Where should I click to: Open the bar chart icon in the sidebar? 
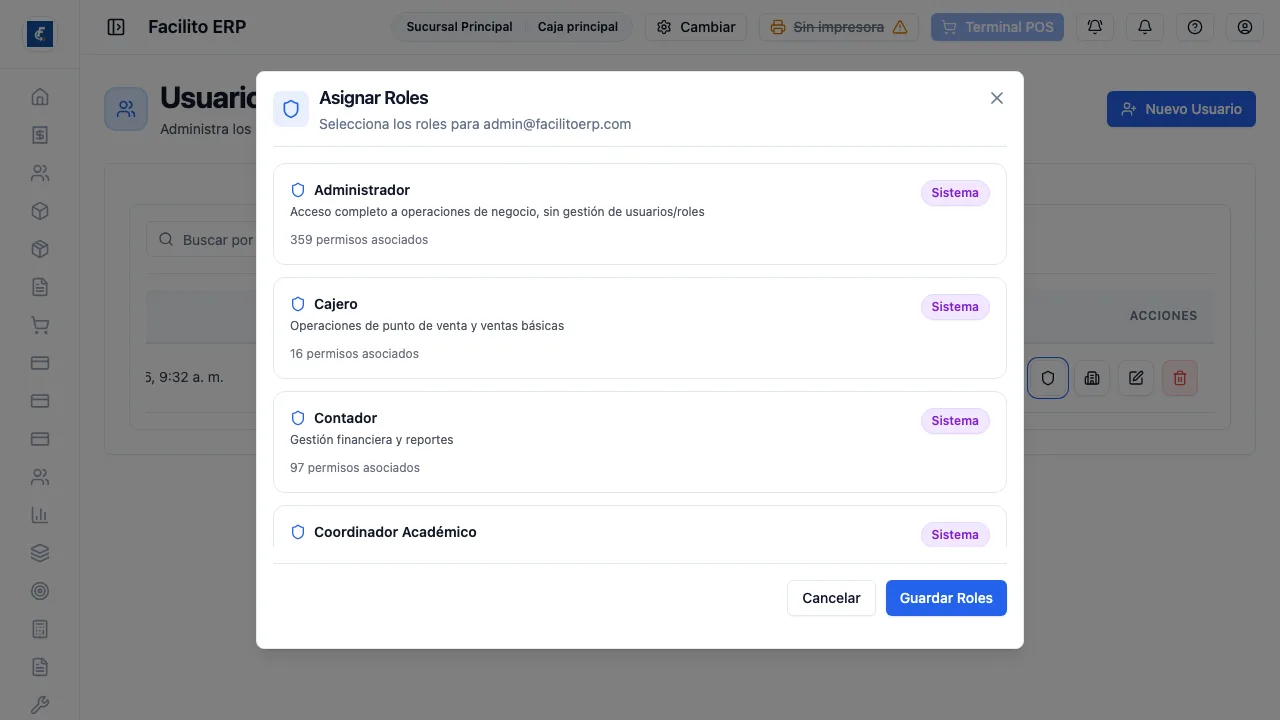coord(40,515)
